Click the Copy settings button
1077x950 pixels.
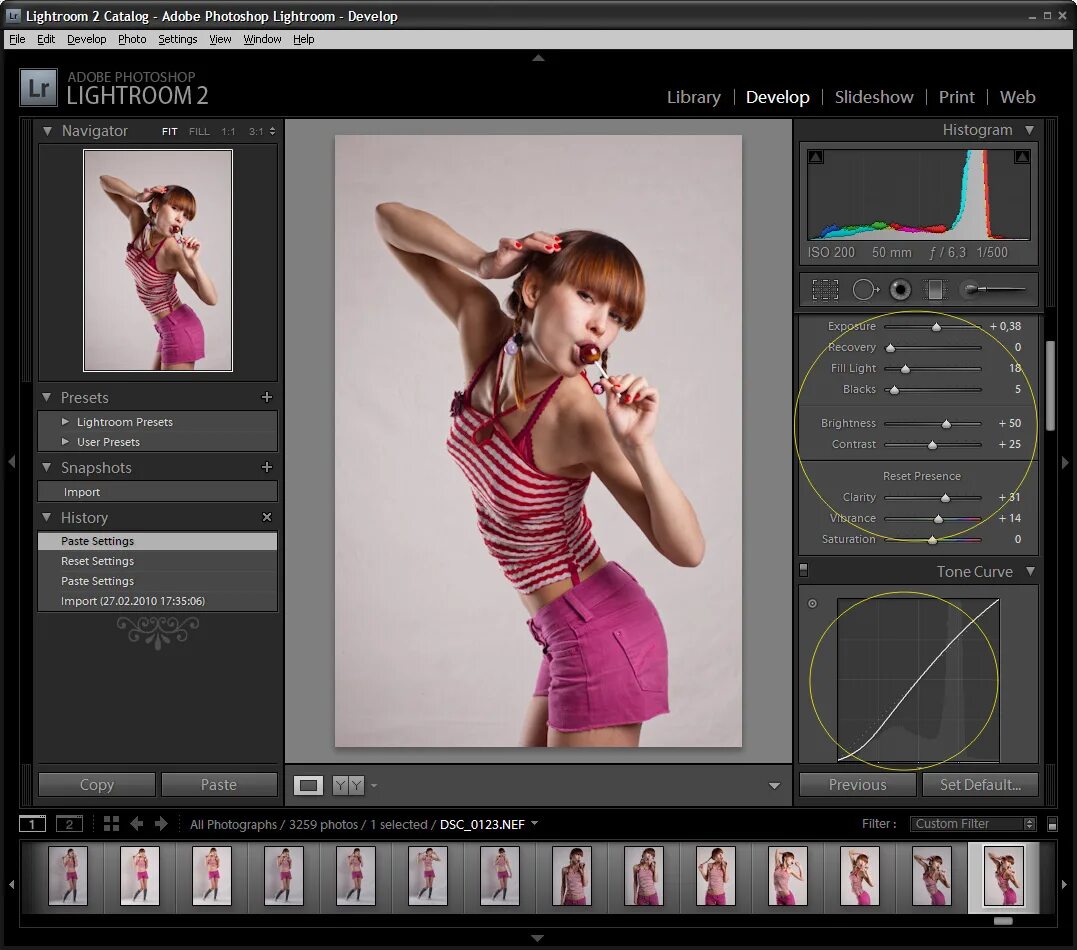(97, 785)
